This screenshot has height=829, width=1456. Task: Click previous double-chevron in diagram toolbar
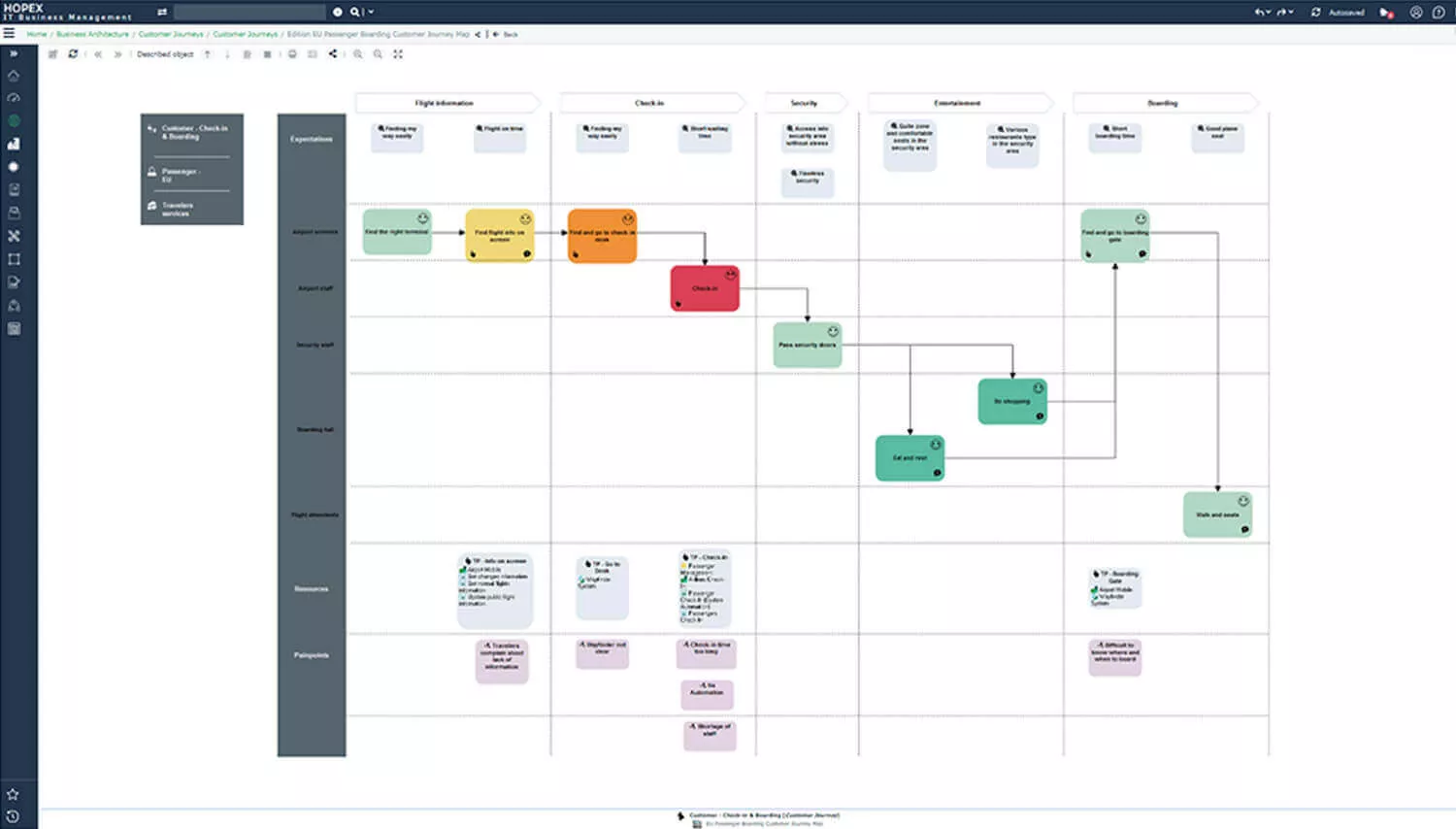click(98, 54)
